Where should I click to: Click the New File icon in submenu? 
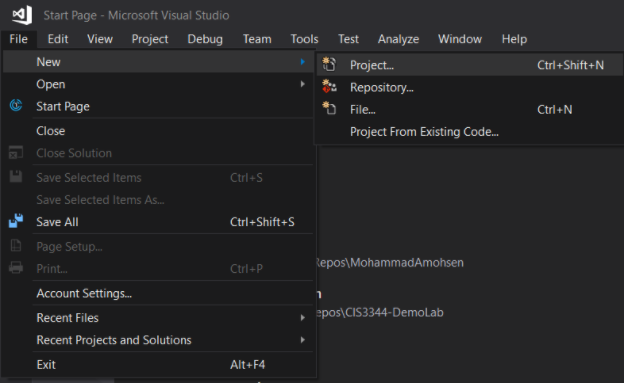pos(329,108)
